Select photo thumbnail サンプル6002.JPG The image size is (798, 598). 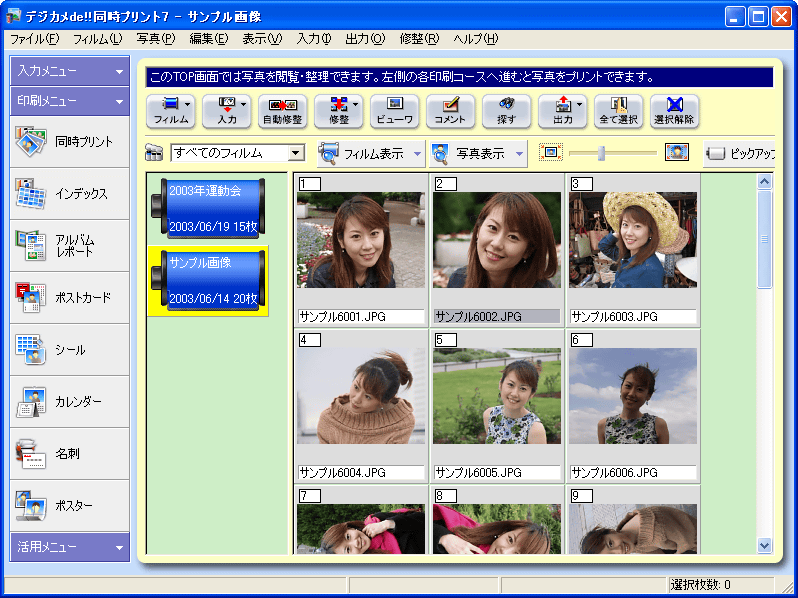coord(497,240)
